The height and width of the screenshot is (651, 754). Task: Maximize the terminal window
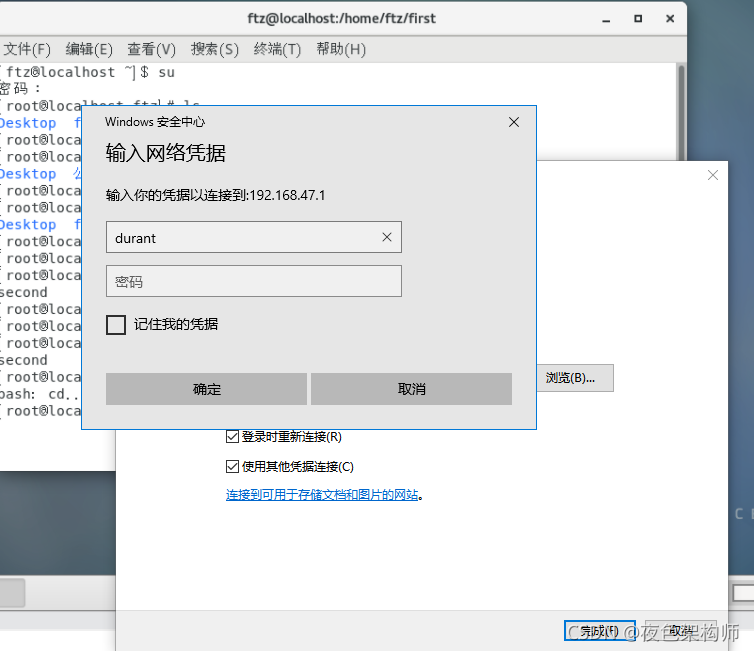[638, 19]
